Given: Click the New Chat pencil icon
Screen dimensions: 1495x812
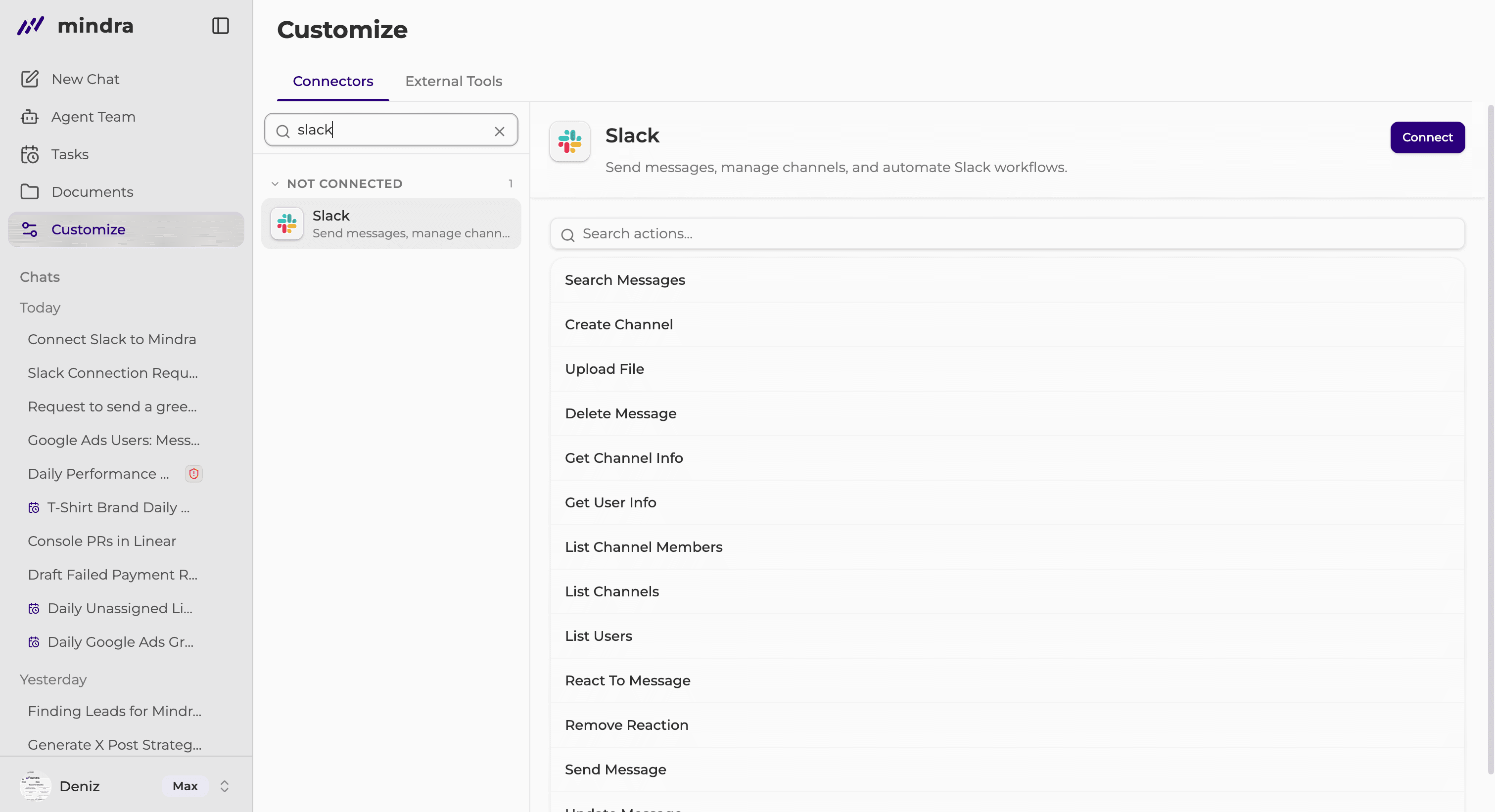Looking at the screenshot, I should (30, 79).
